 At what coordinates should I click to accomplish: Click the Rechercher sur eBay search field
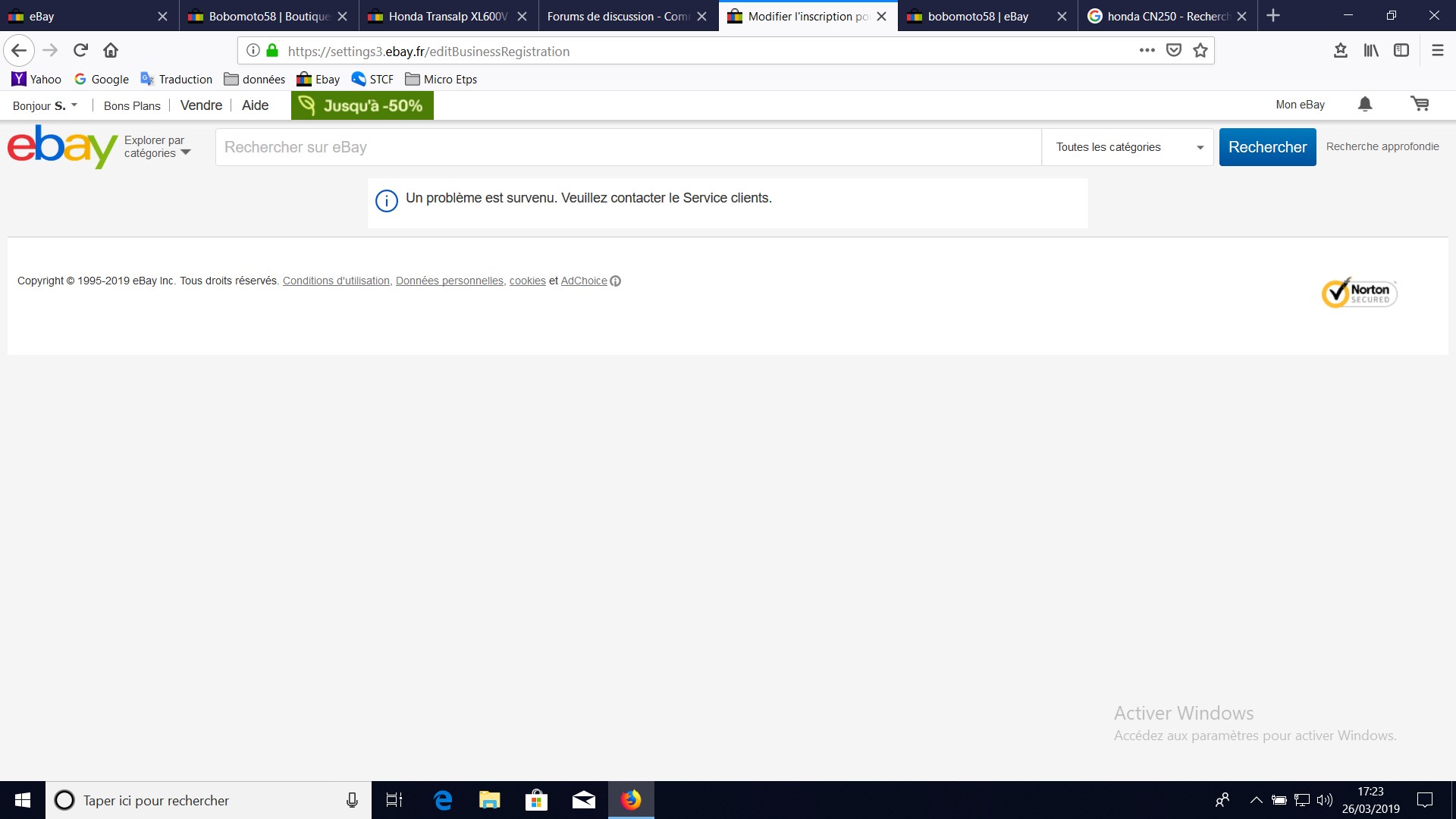coord(628,147)
